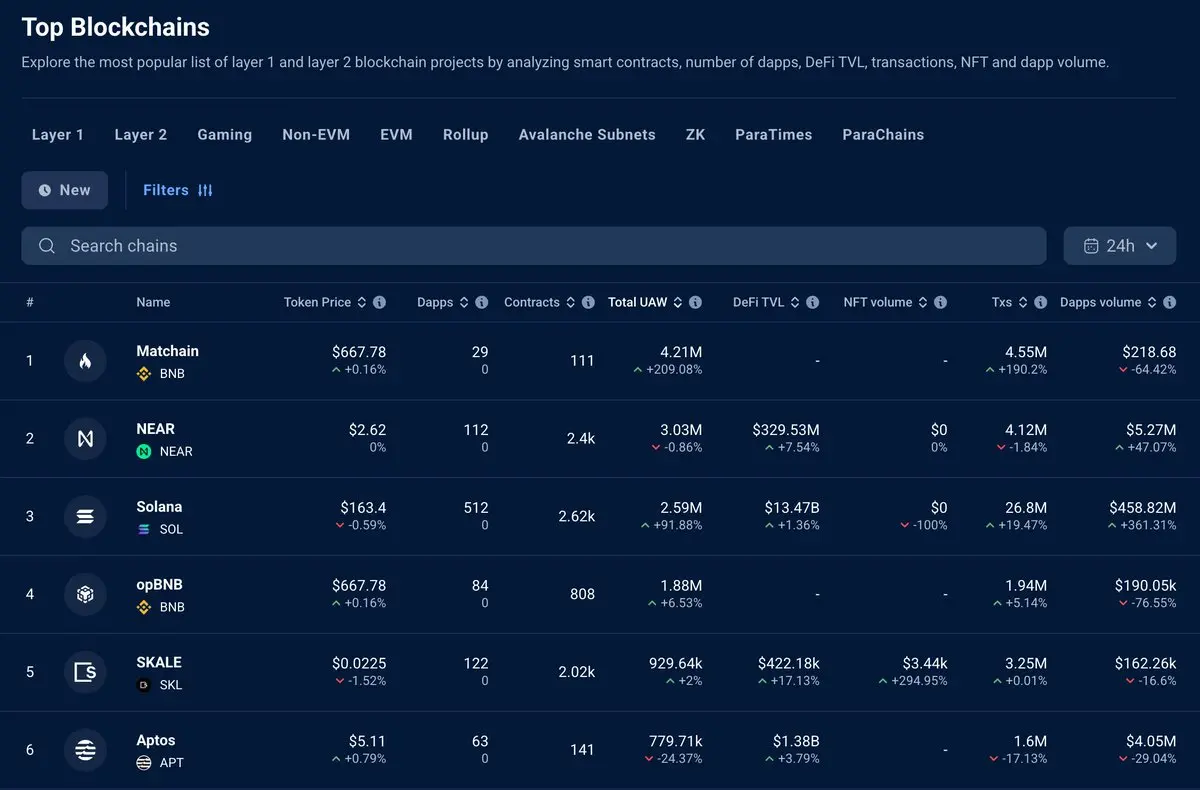Open the Solana chain page
Image resolution: width=1200 pixels, height=790 pixels.
(x=159, y=507)
